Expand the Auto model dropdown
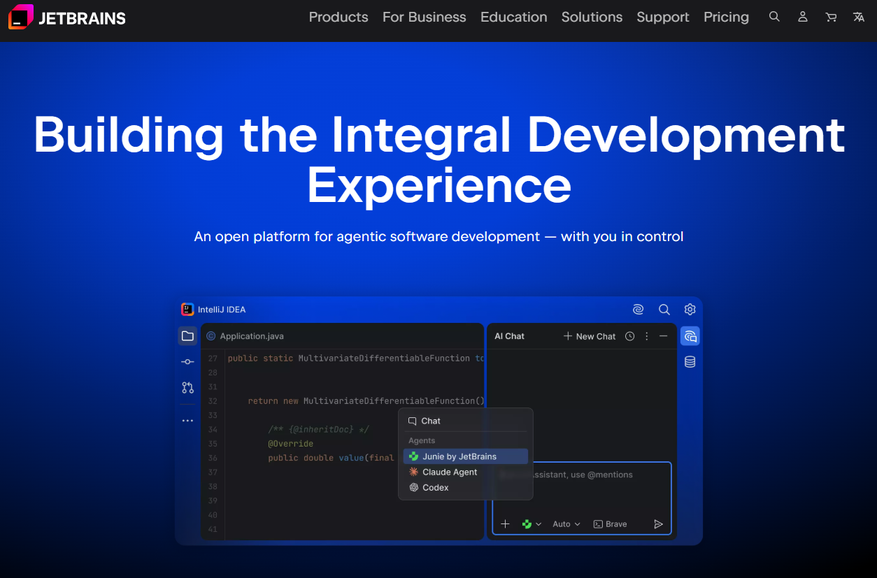Viewport: 877px width, 578px height. tap(567, 524)
